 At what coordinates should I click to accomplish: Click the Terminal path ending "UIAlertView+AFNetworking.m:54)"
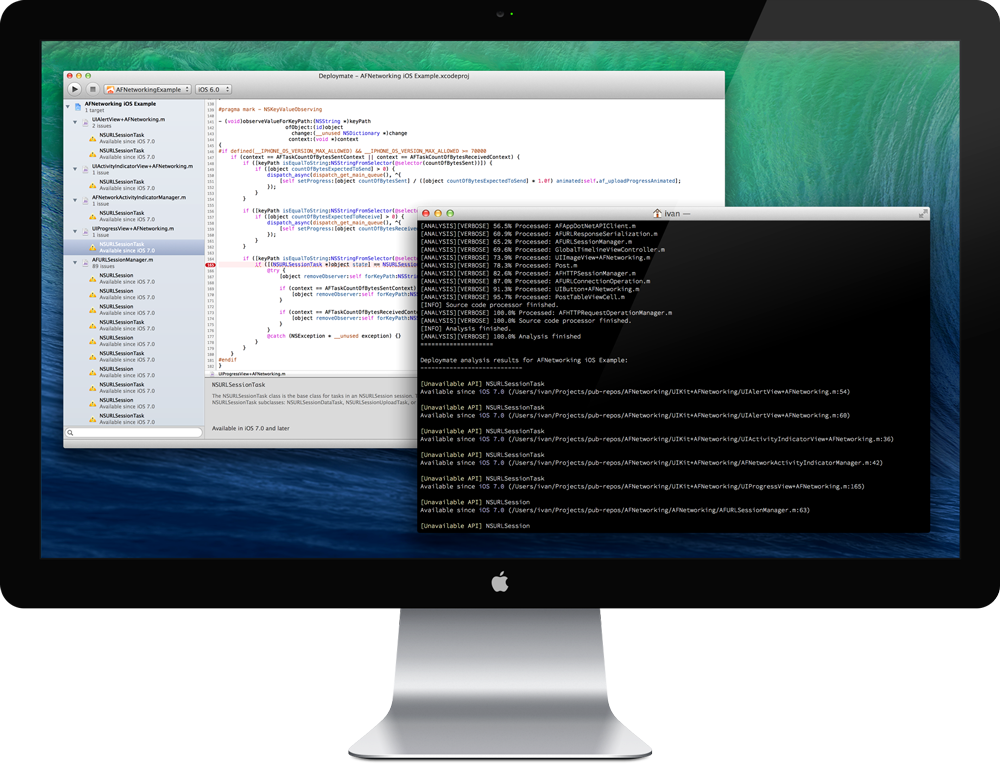coord(679,392)
